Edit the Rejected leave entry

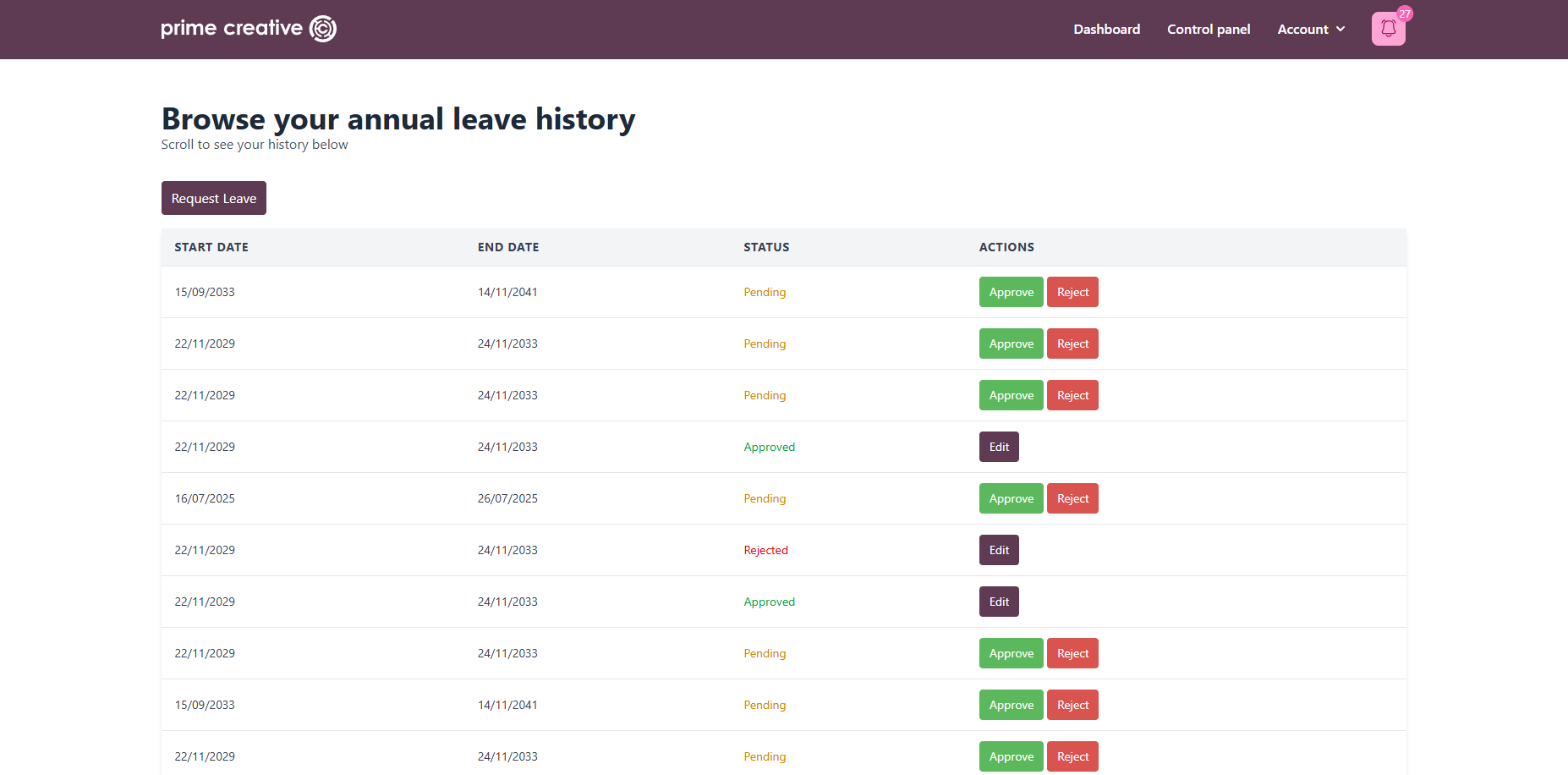pos(998,550)
